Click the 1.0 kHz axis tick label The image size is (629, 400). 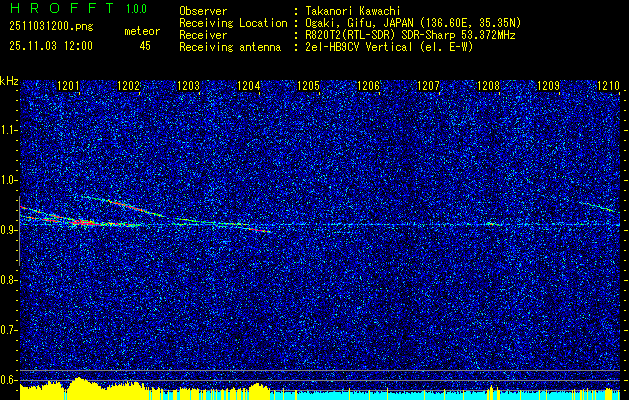pyautogui.click(x=8, y=181)
